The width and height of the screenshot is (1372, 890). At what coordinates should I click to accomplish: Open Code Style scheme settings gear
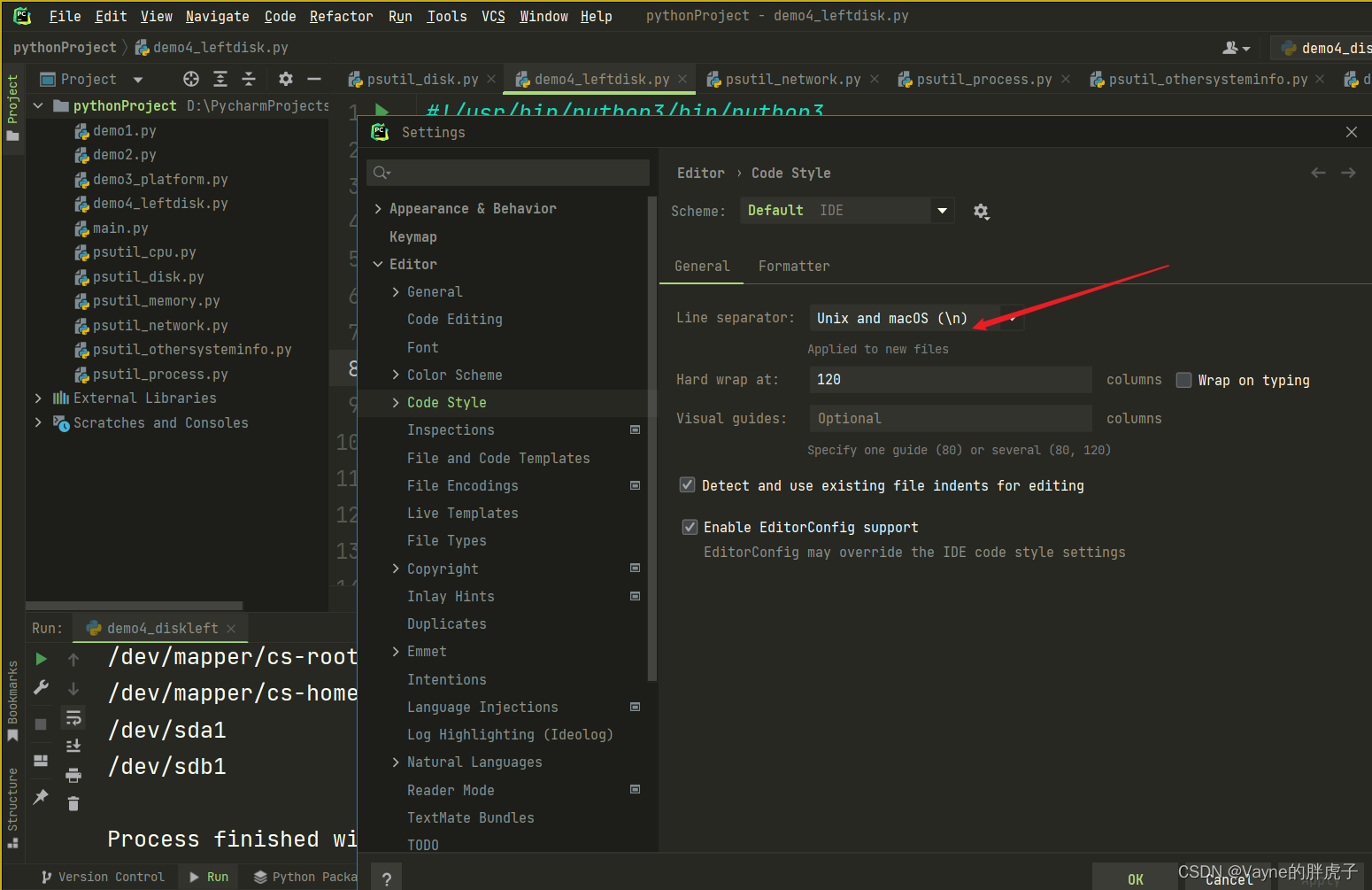[981, 212]
